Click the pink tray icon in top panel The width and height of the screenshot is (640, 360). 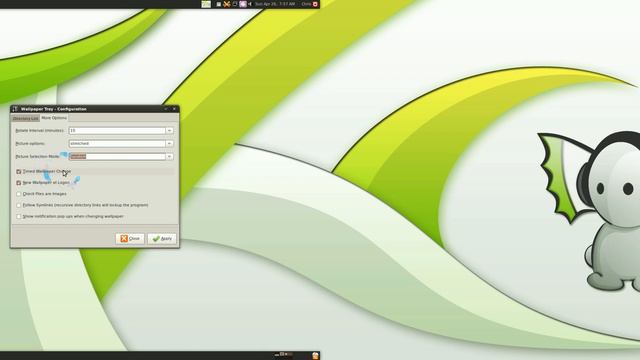point(243,4)
